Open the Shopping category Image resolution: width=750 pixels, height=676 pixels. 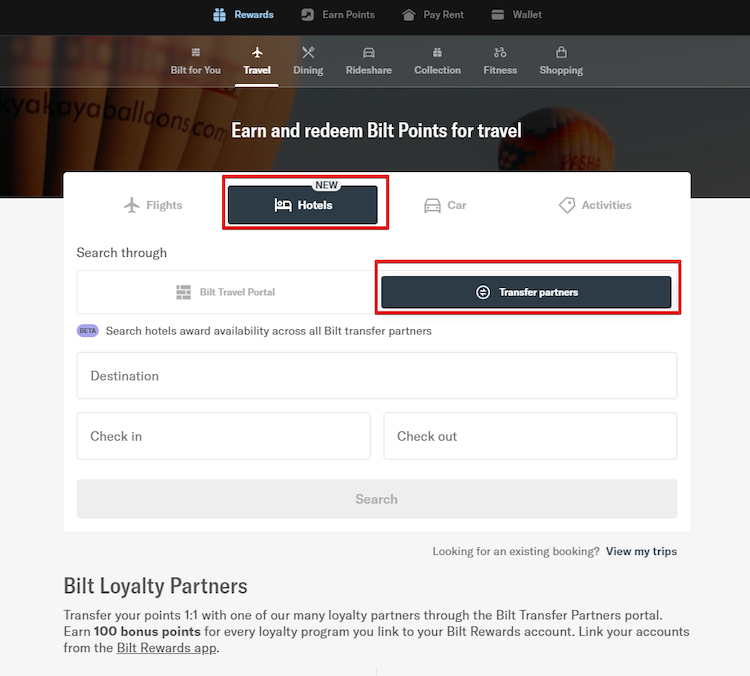(562, 61)
